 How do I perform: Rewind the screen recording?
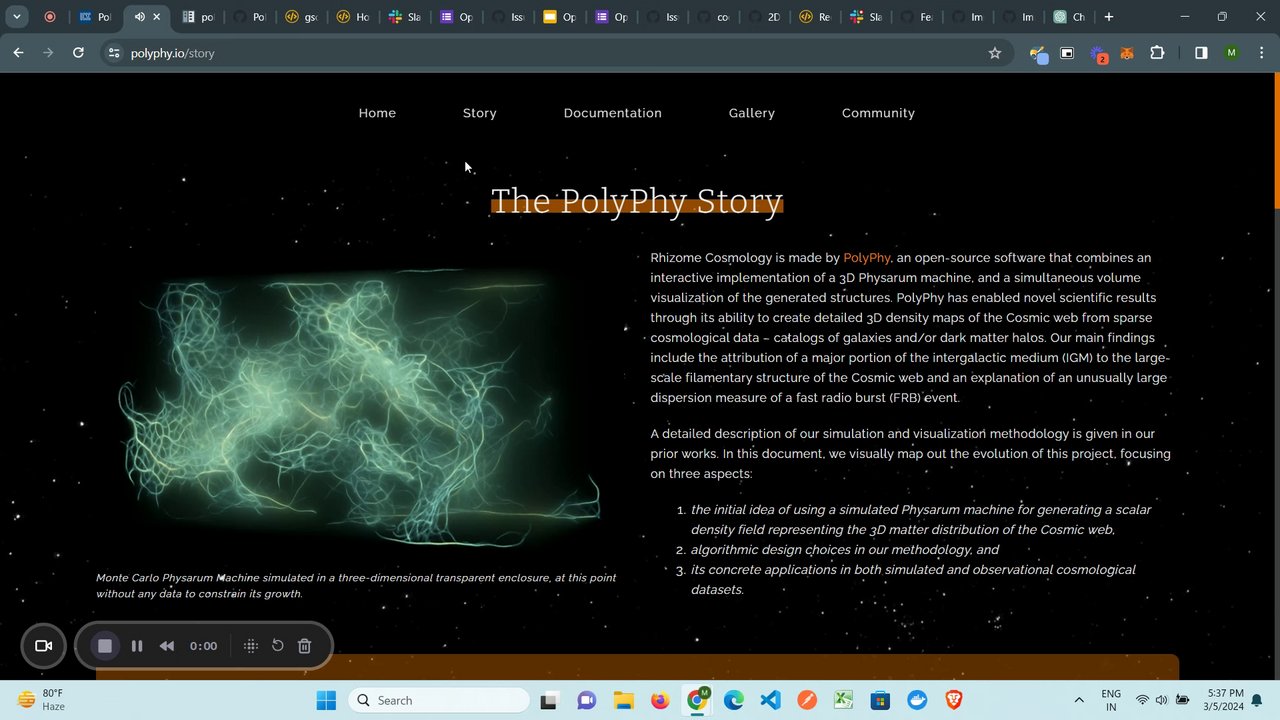pyautogui.click(x=167, y=646)
